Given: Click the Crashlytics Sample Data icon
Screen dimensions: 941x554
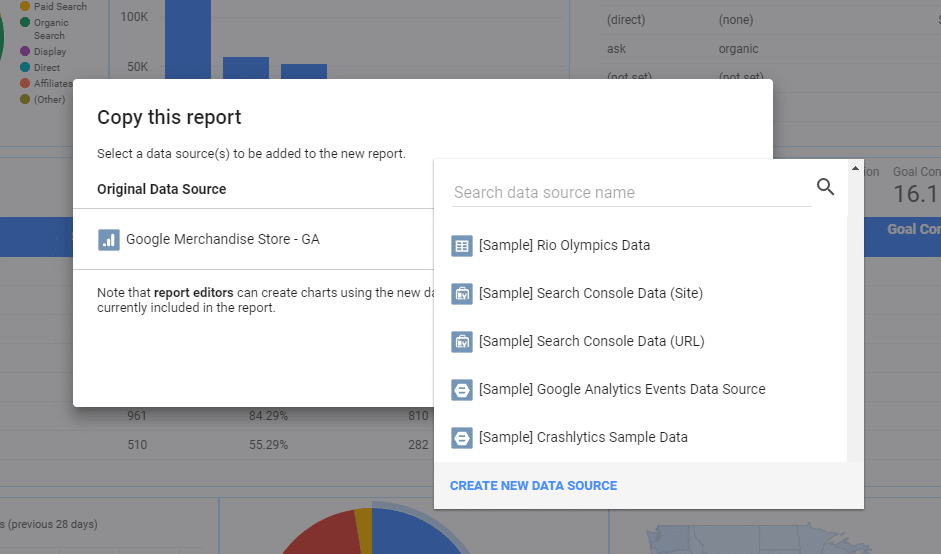Looking at the screenshot, I should [x=461, y=438].
